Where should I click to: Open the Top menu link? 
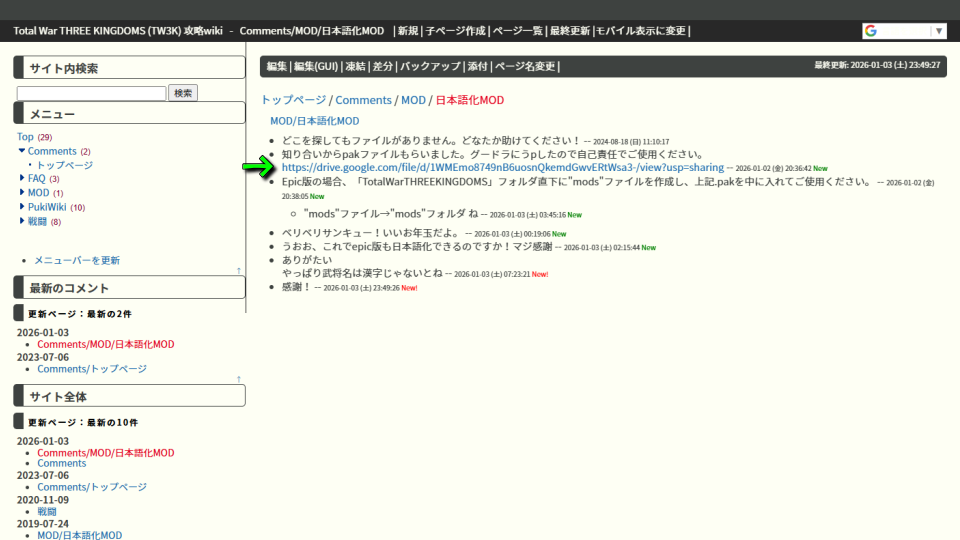(x=25, y=137)
